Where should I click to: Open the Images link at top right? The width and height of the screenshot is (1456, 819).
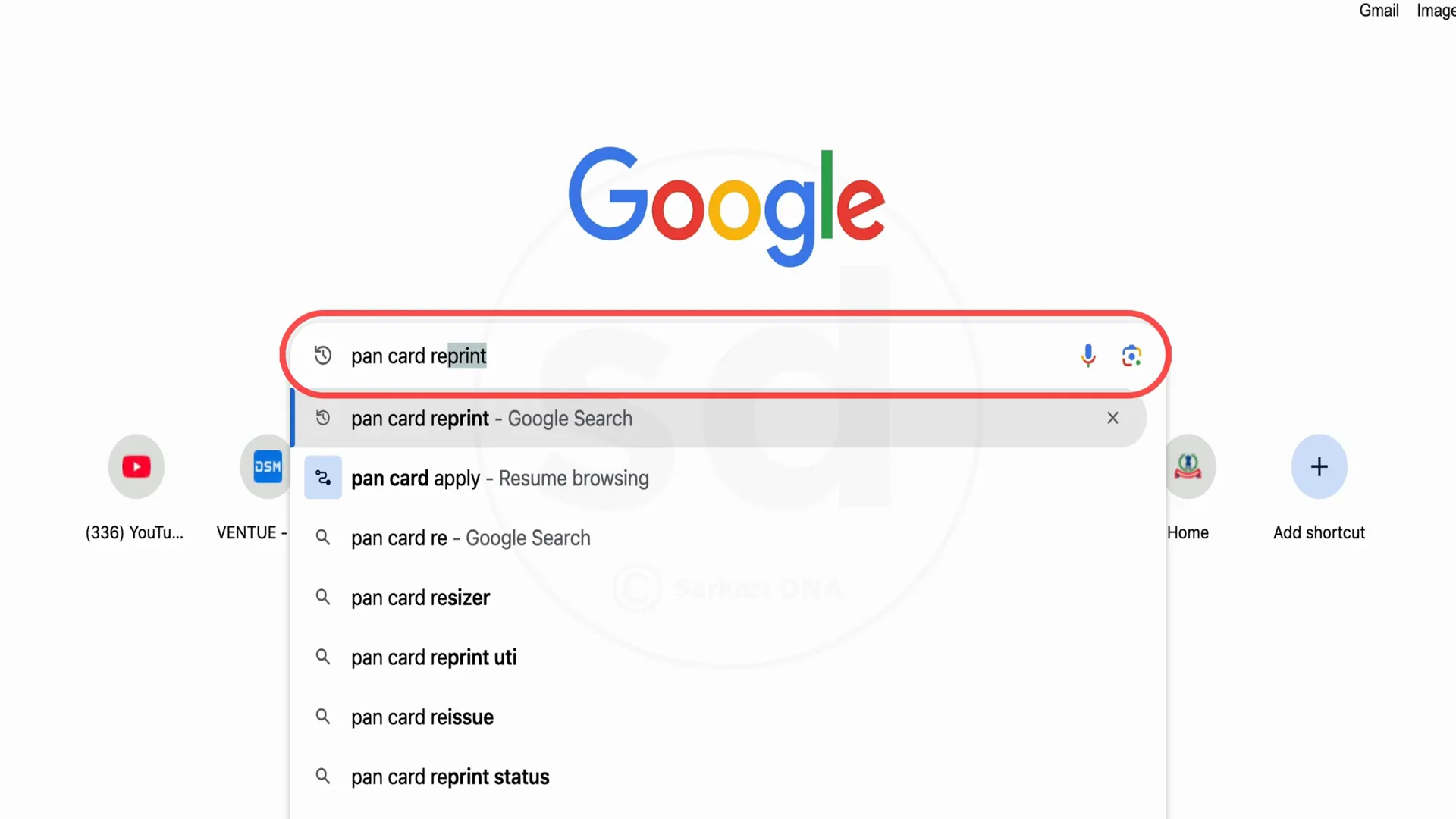click(x=1436, y=11)
